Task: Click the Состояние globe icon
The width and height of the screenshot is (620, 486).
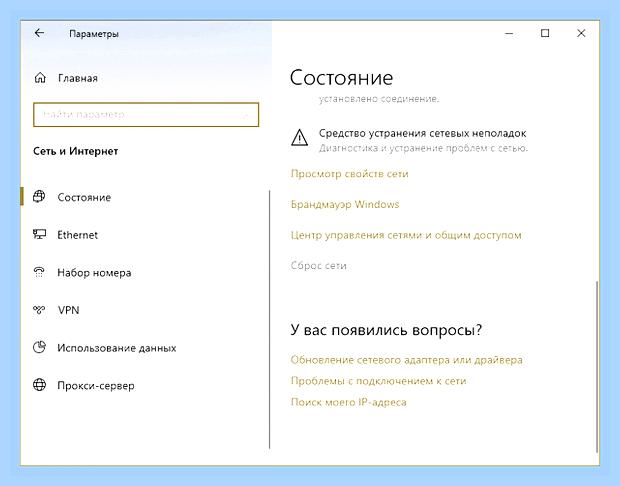Action: point(39,197)
